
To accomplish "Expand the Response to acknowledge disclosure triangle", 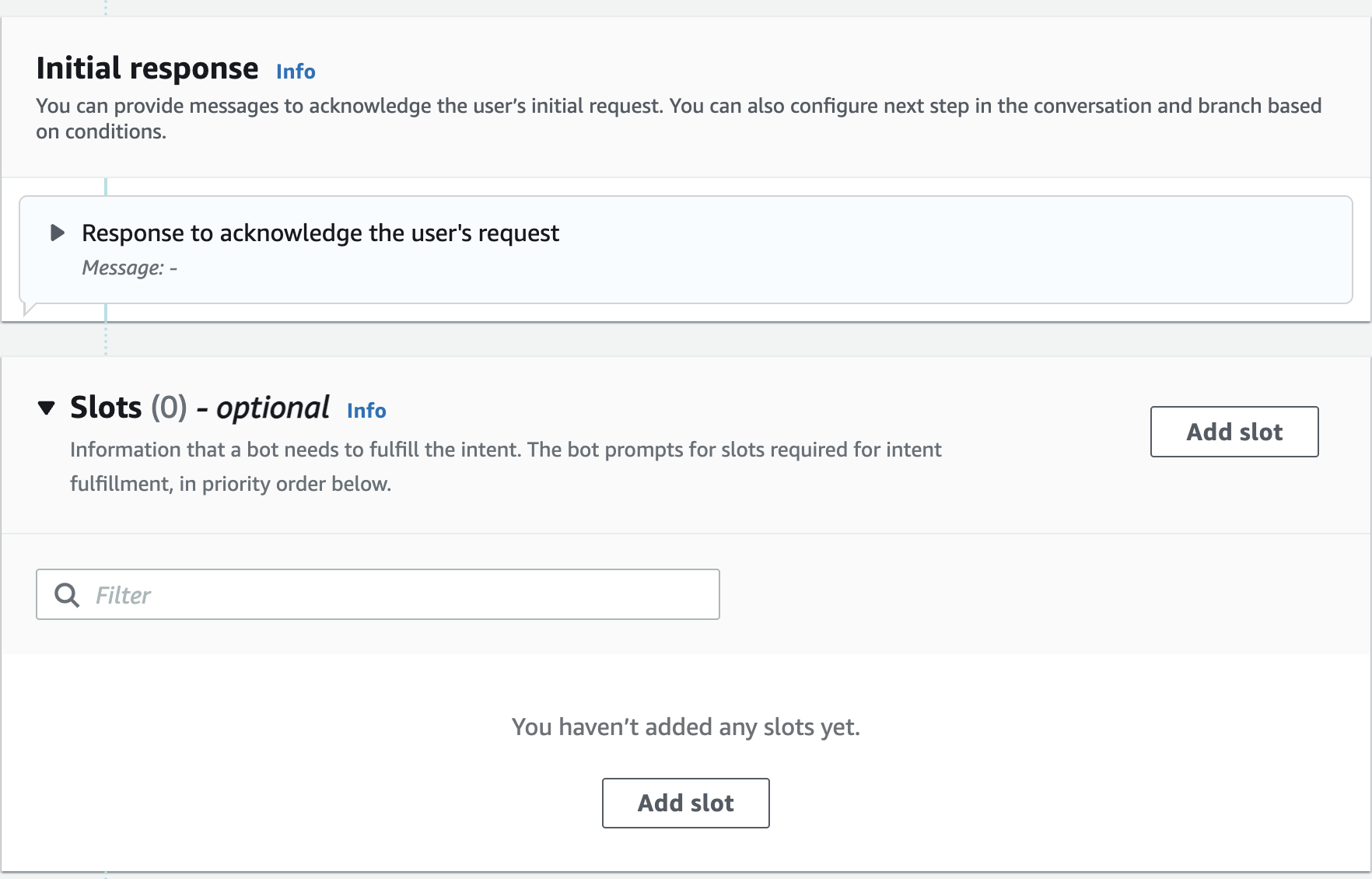I will 57,233.
